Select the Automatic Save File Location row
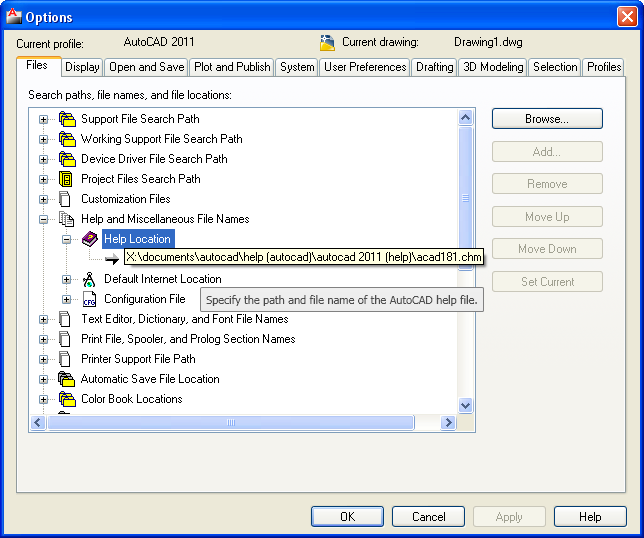644x538 pixels. [x=150, y=379]
